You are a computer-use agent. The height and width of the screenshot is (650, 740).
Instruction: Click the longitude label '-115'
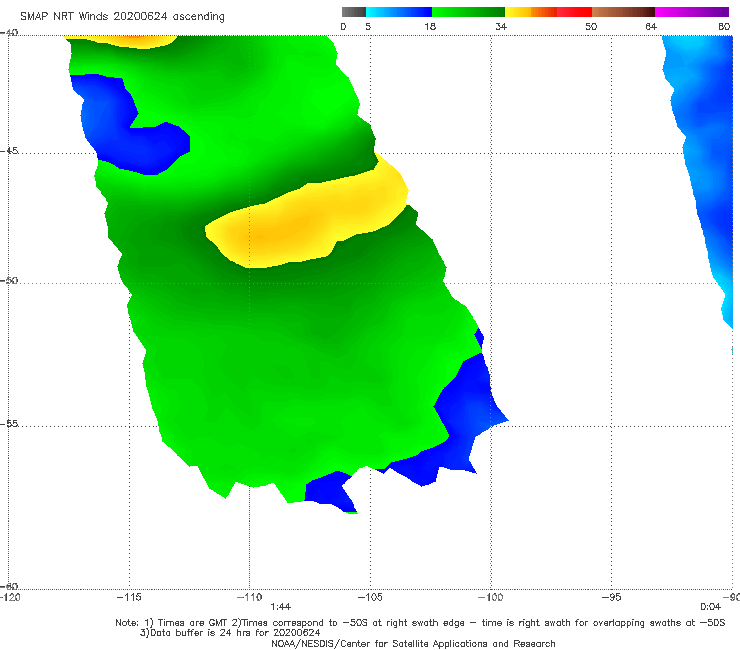(129, 597)
